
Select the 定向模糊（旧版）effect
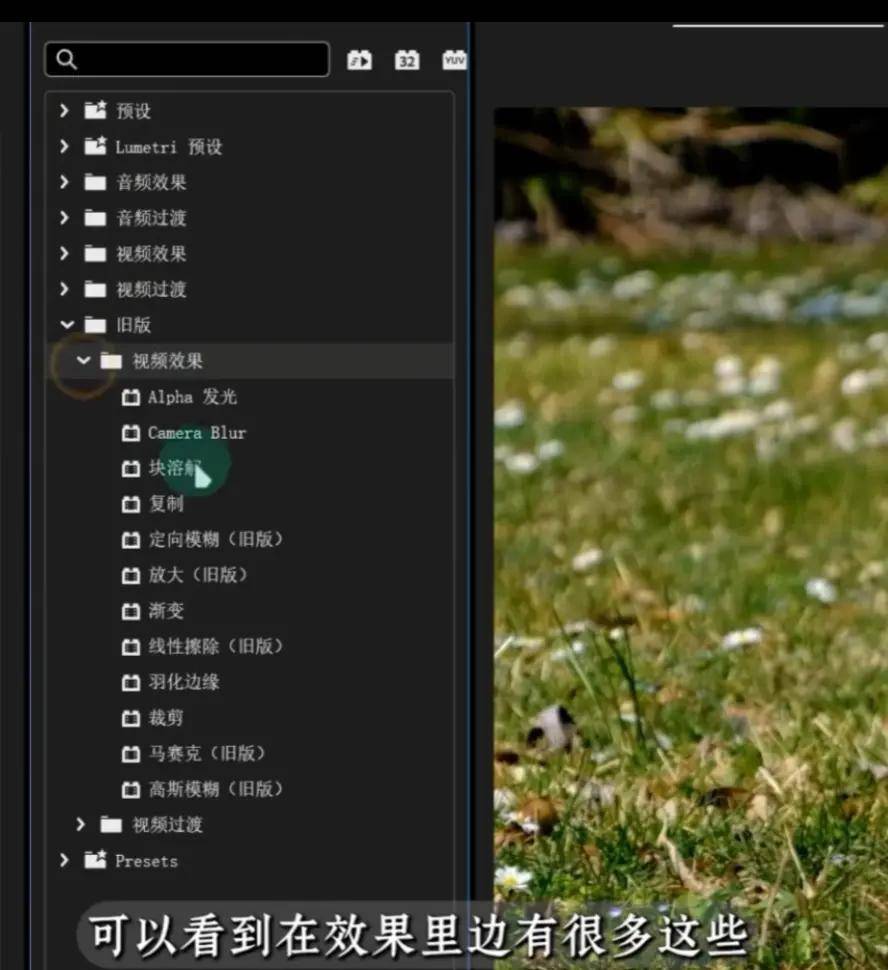pos(215,540)
